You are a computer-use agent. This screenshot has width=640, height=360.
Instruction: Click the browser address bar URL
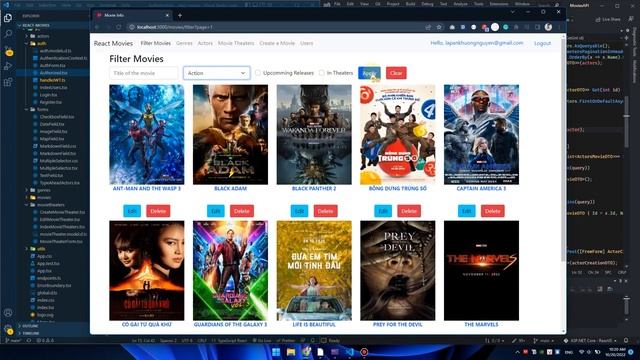175,27
